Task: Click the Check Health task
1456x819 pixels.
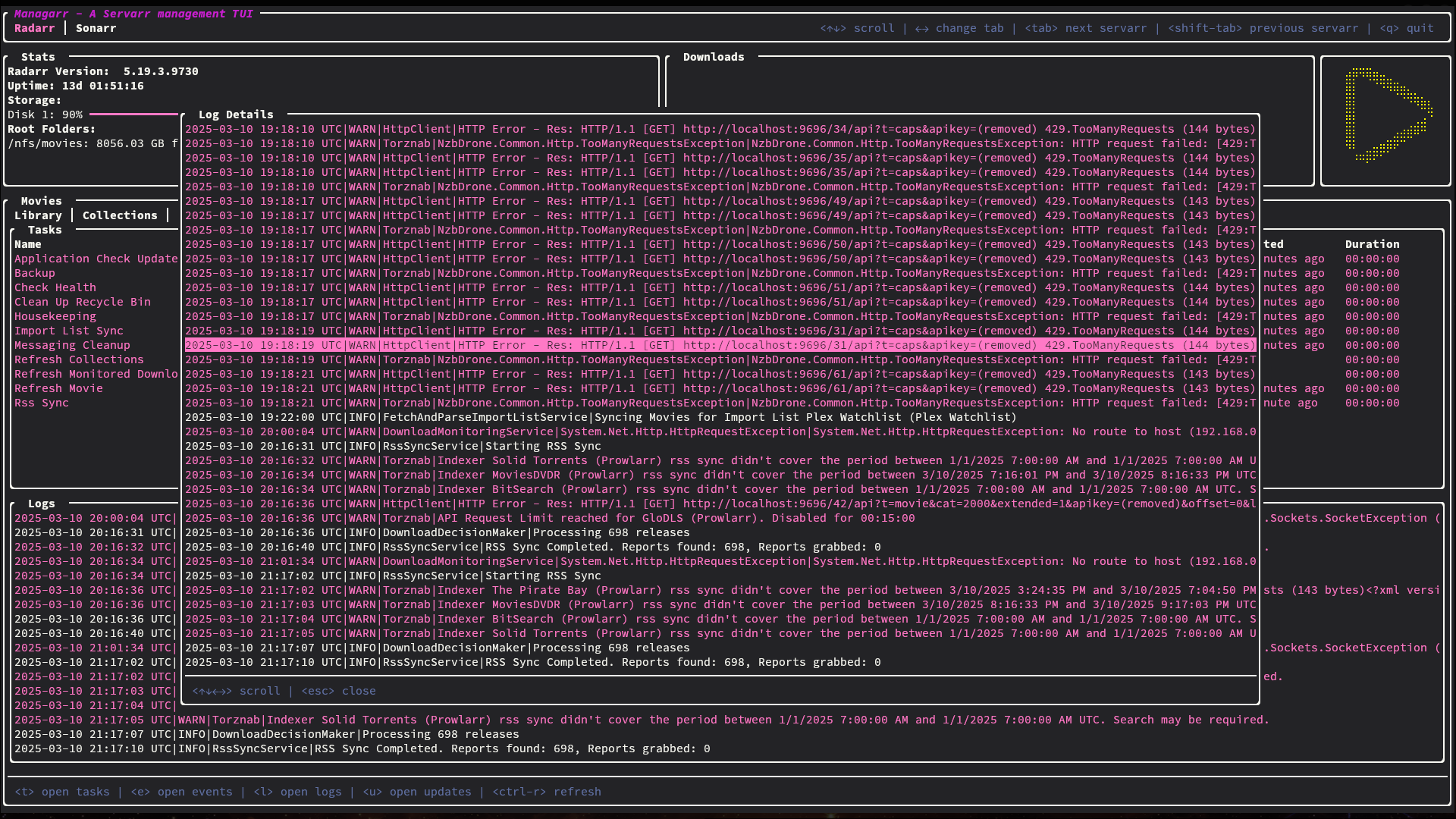Action: click(x=55, y=287)
